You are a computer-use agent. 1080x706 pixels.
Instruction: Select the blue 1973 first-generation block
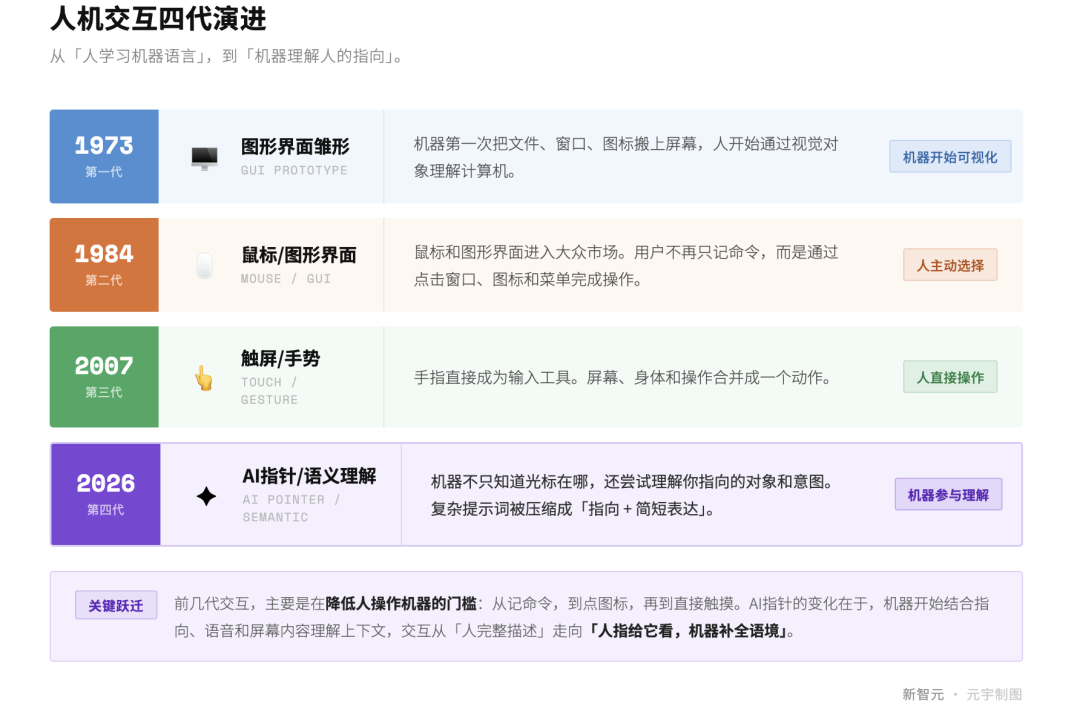pos(104,156)
